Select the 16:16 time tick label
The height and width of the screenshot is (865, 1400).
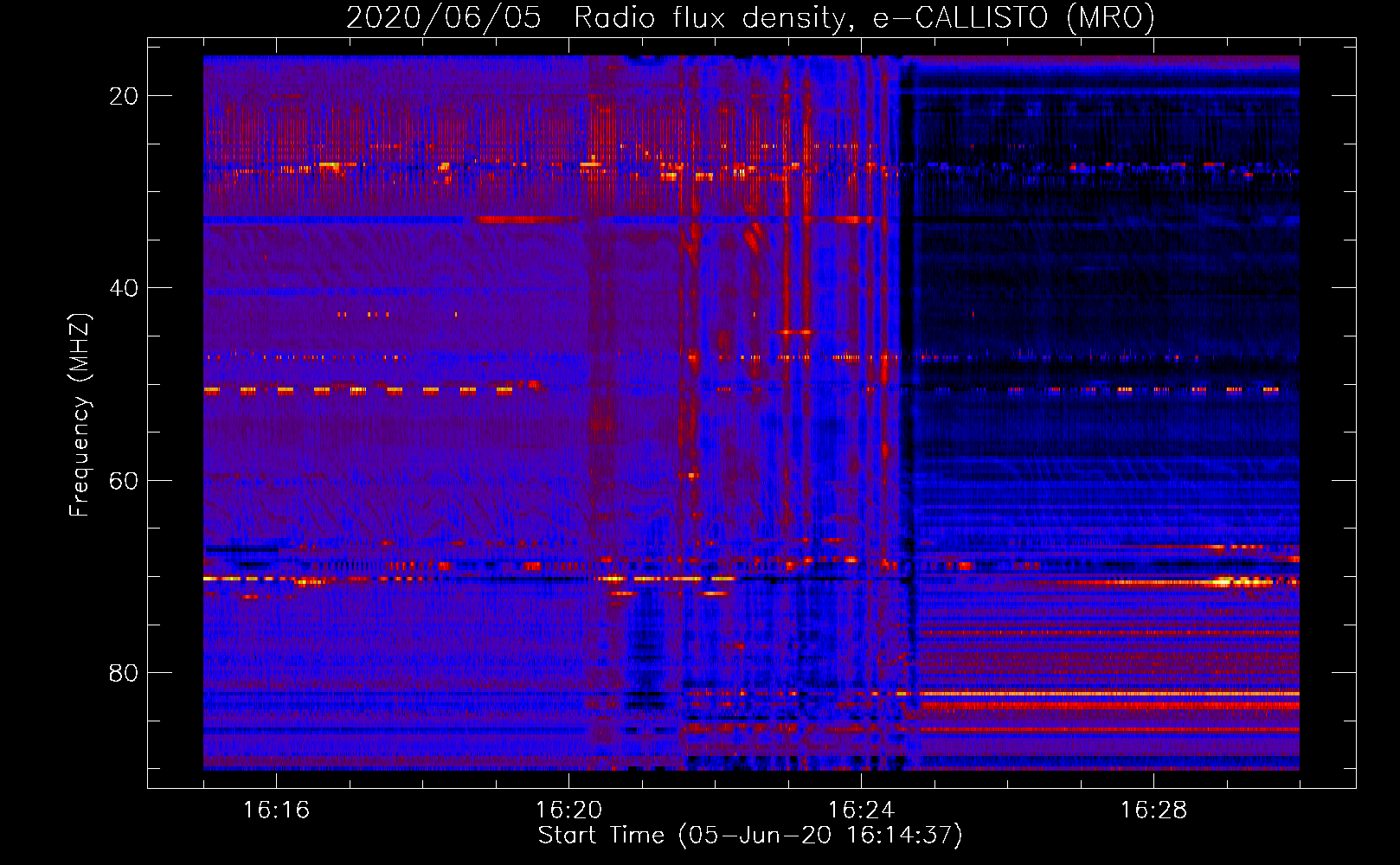pyautogui.click(x=276, y=811)
